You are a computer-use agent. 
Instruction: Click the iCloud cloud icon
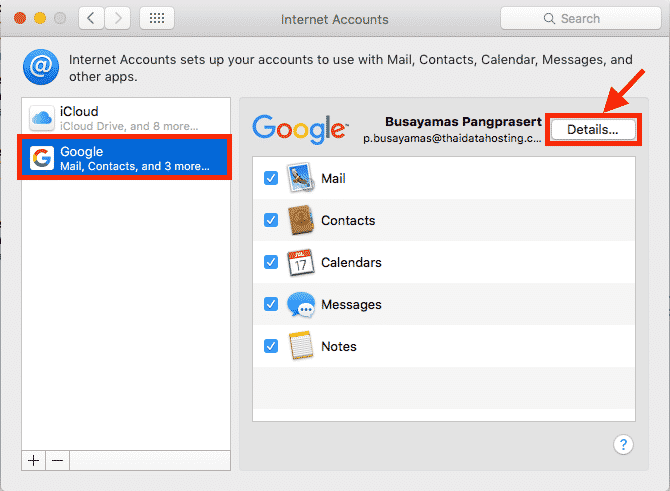42,118
